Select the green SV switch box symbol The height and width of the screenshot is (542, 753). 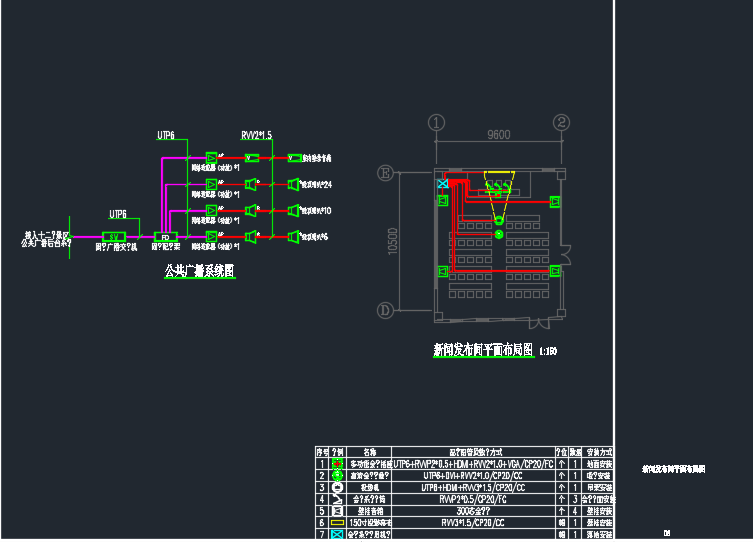(x=114, y=237)
